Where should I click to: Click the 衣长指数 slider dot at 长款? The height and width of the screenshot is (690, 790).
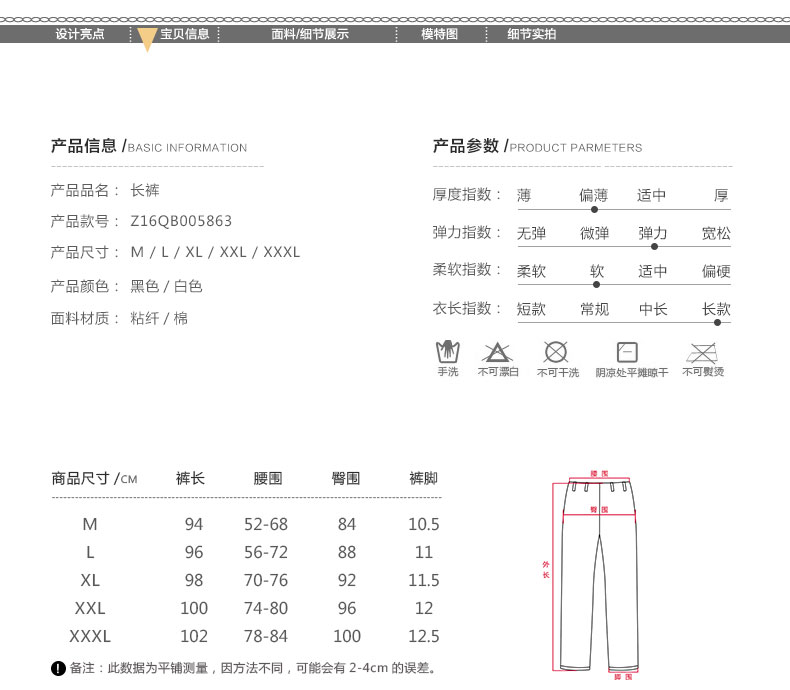[717, 322]
